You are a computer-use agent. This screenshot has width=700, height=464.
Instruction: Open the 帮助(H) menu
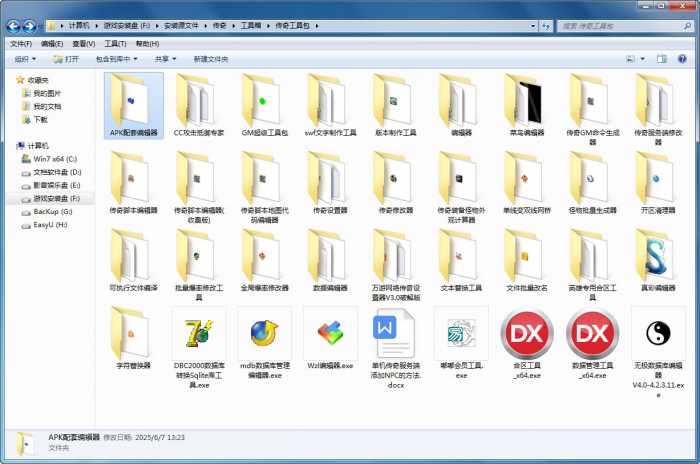(147, 44)
